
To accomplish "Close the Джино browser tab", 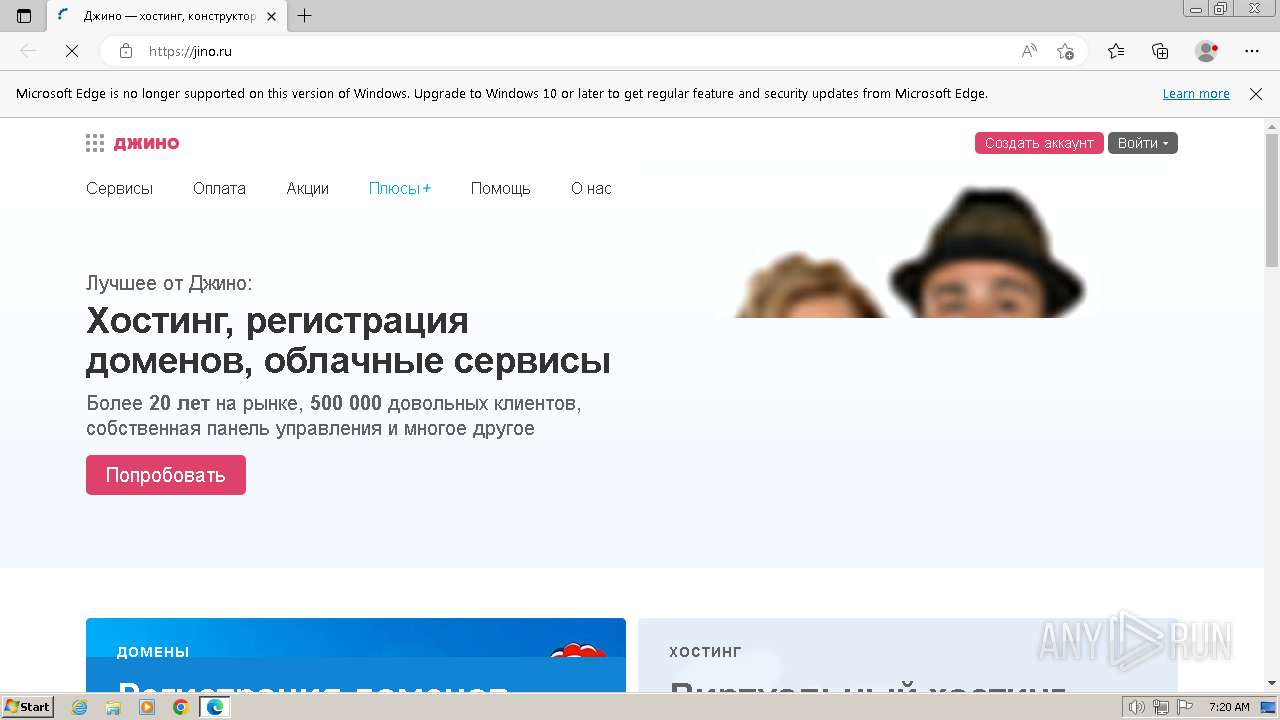I will point(271,16).
